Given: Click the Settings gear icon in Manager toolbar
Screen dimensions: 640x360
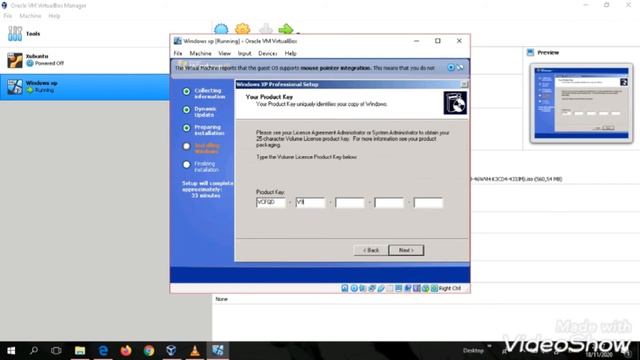Looking at the screenshot, I should 242,29.
